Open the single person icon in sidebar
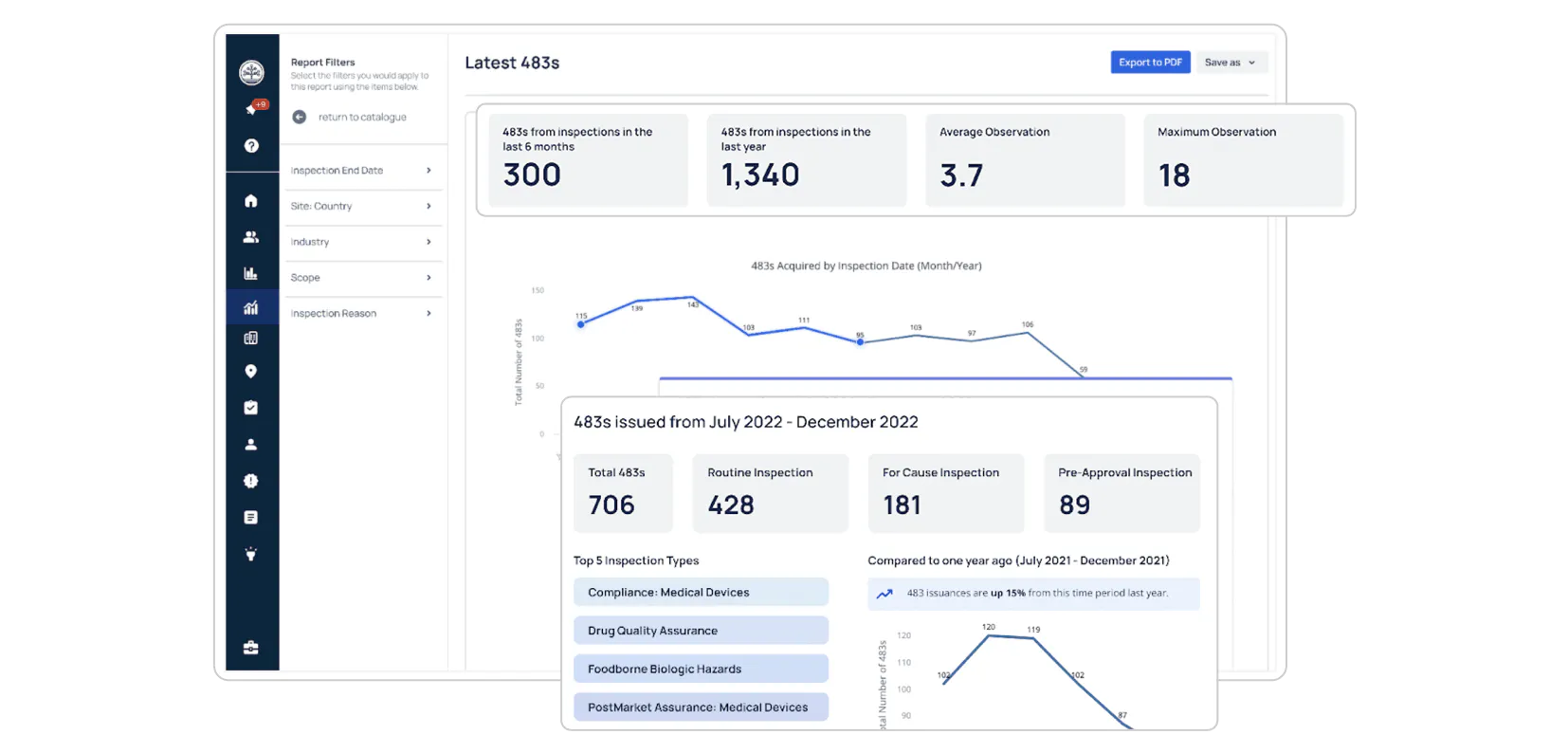 251,444
